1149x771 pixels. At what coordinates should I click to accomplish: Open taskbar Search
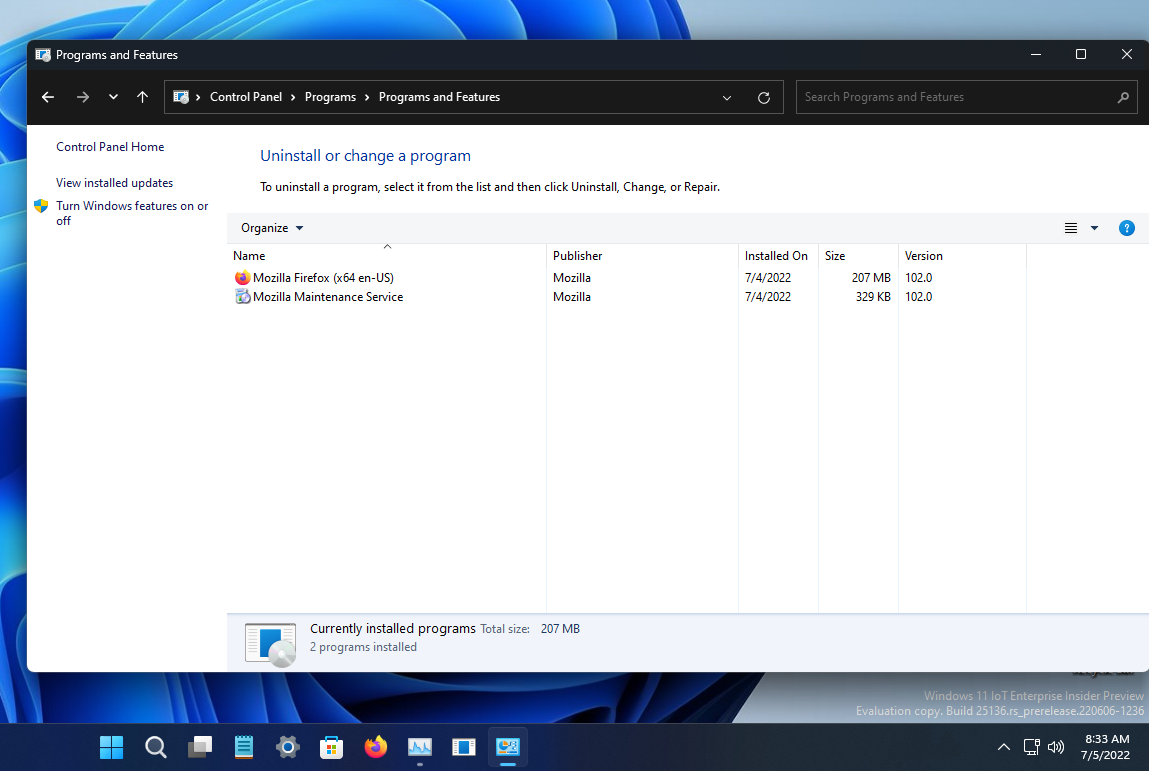[x=155, y=747]
